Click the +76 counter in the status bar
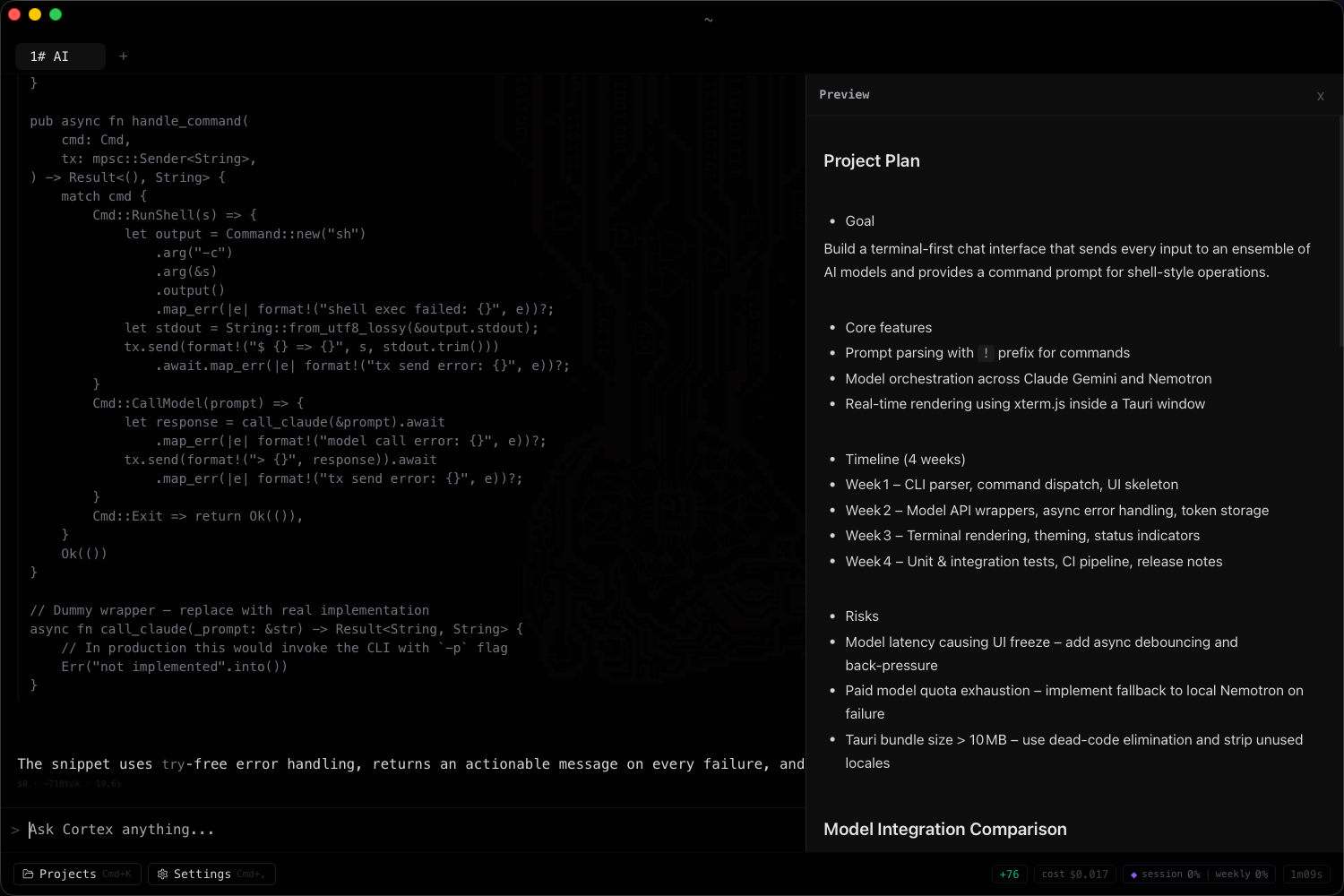1344x896 pixels. click(1009, 874)
